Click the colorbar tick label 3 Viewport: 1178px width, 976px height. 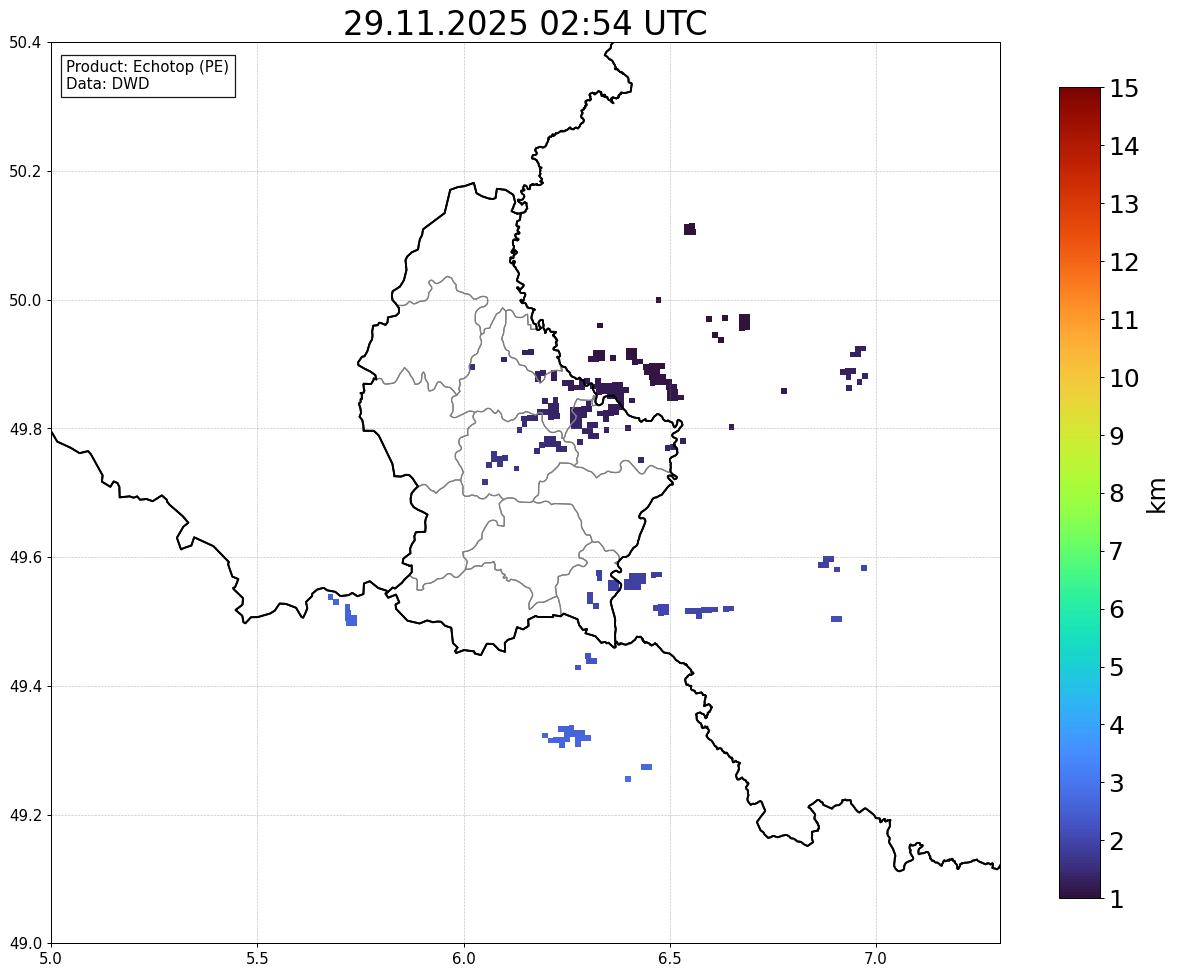[1117, 783]
